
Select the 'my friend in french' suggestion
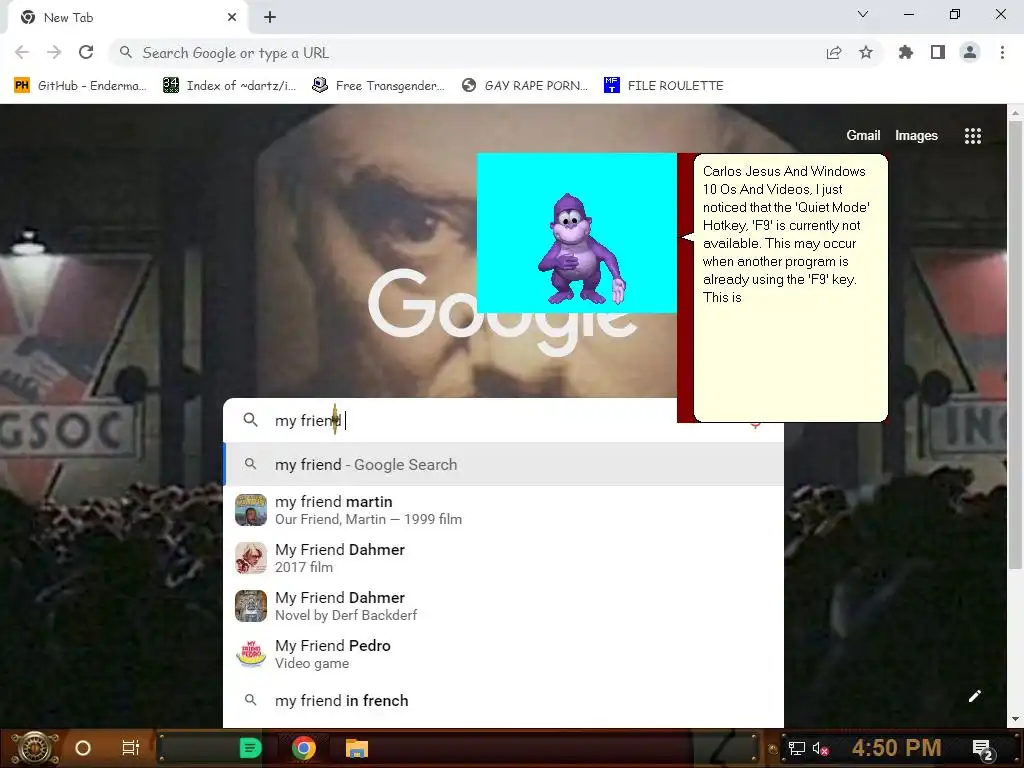point(504,701)
